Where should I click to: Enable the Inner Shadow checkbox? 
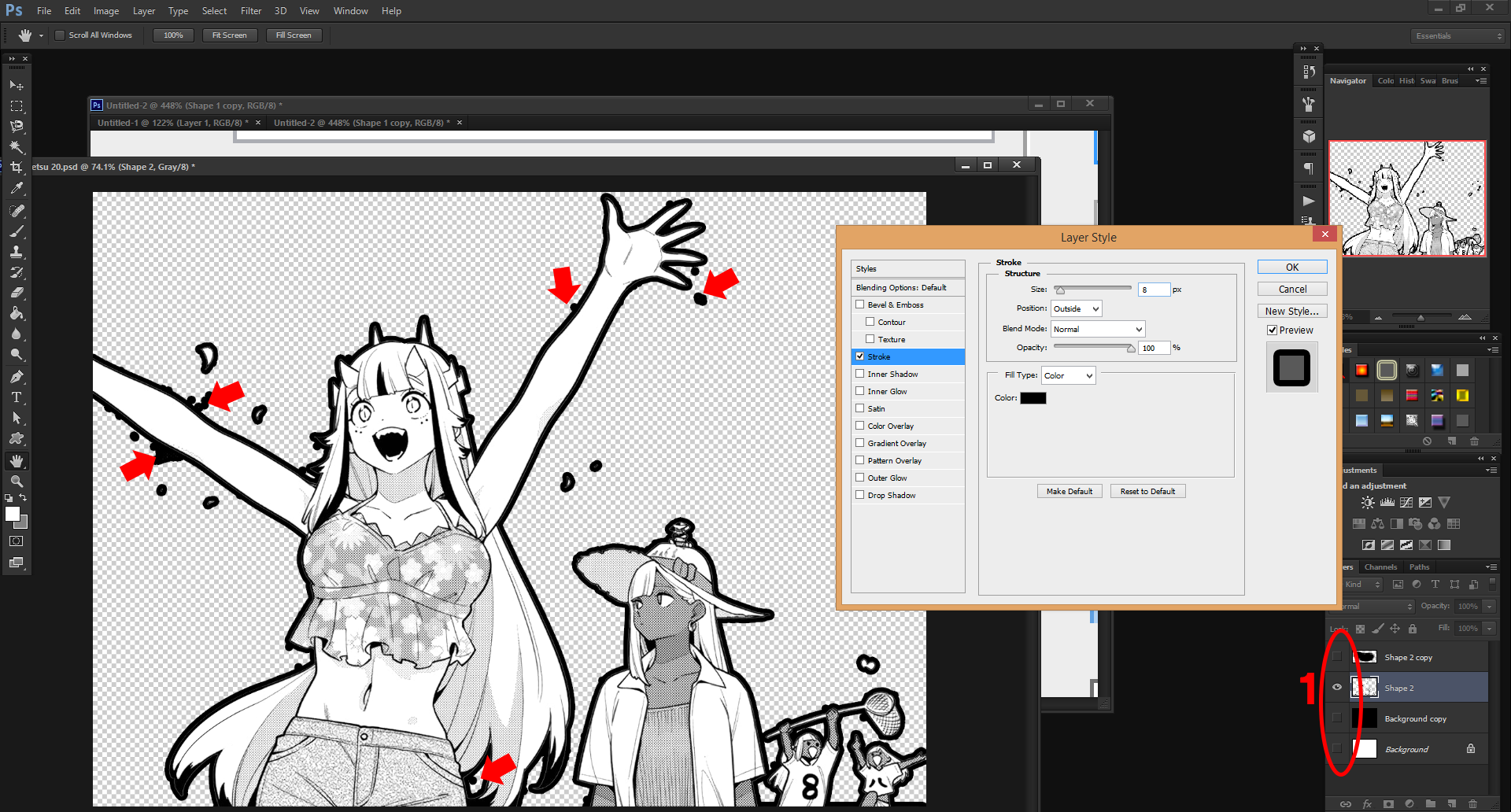pos(860,374)
